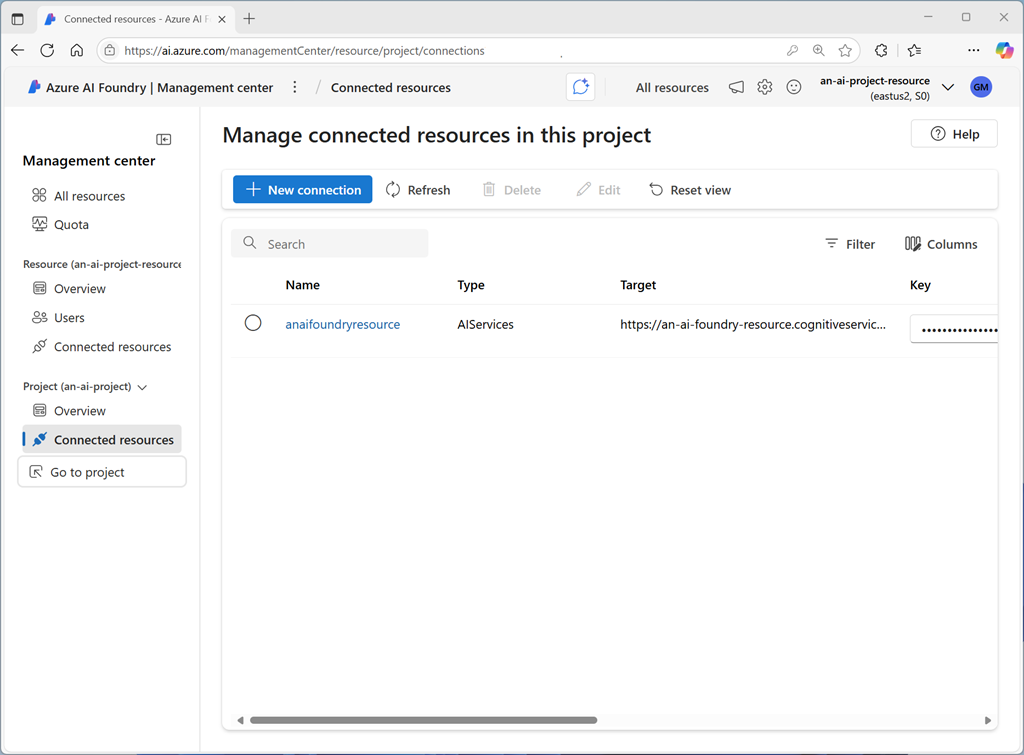Open announcements megaphone icon
The image size is (1024, 755).
(x=736, y=87)
